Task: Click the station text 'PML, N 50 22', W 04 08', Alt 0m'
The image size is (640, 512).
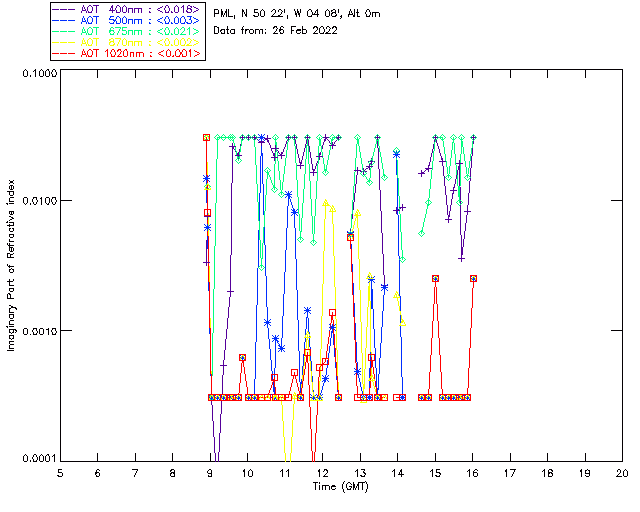Action: point(297,14)
